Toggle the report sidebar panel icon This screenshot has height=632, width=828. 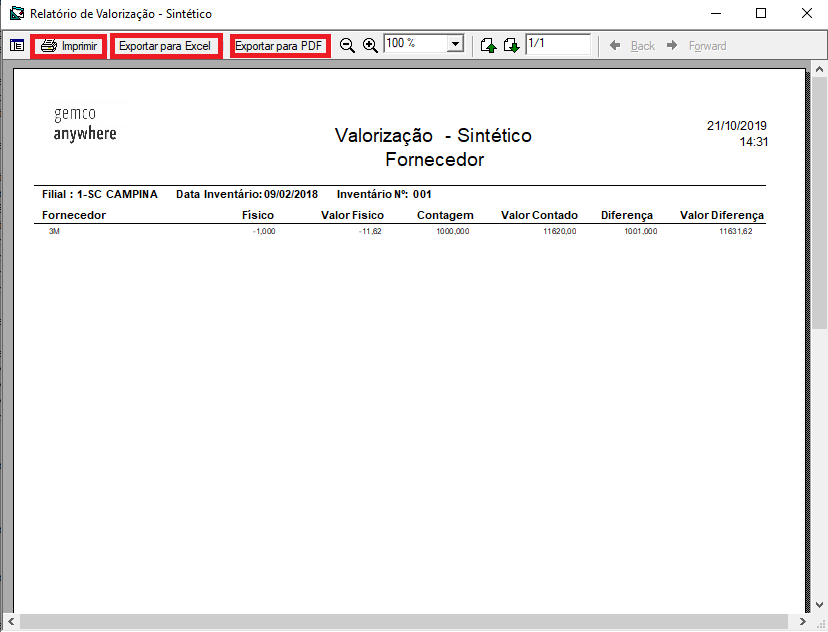pos(17,45)
